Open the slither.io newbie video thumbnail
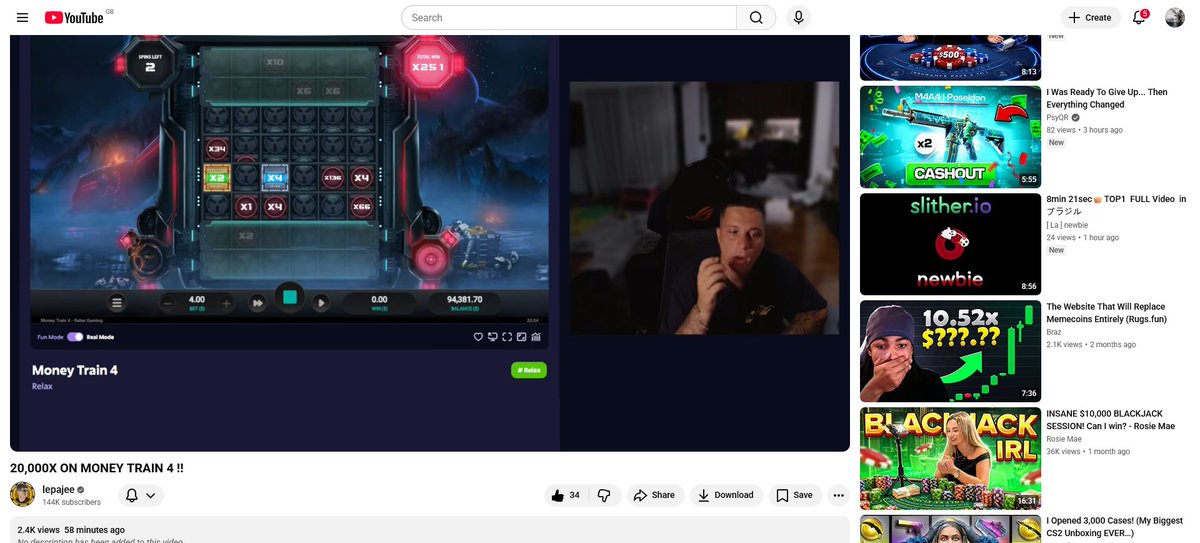 coord(950,244)
